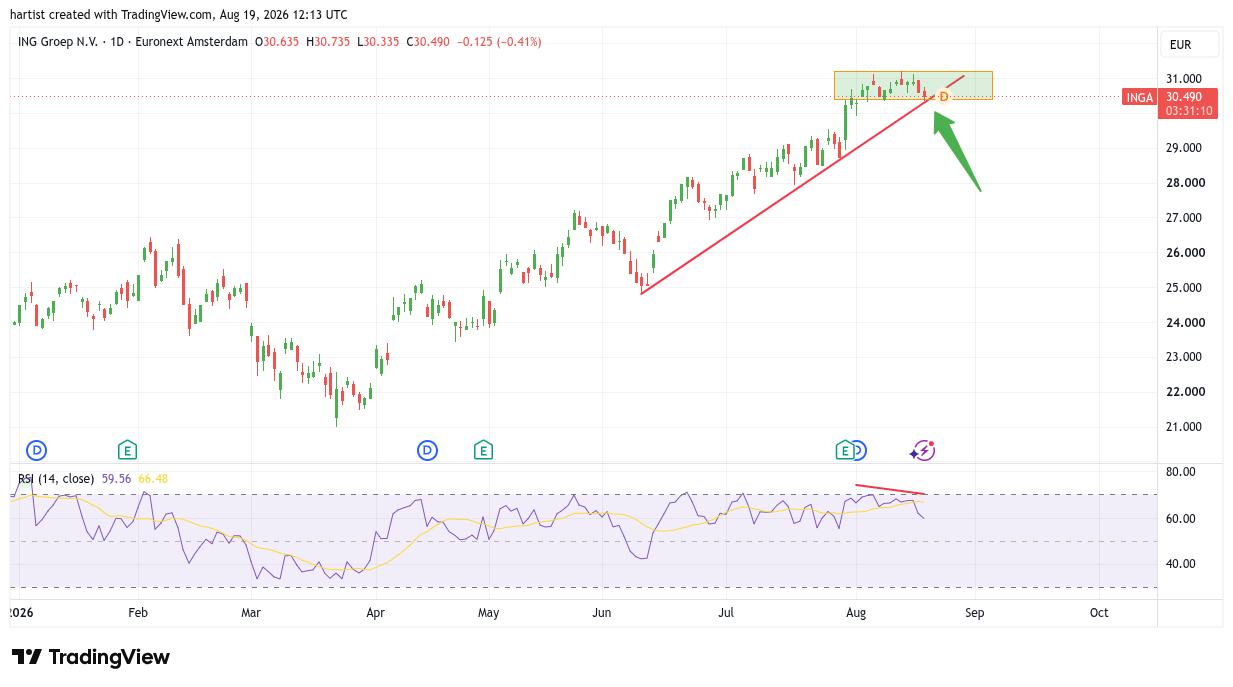This screenshot has height=687, width=1233.
Task: Click the May label on time axis
Action: click(x=488, y=613)
